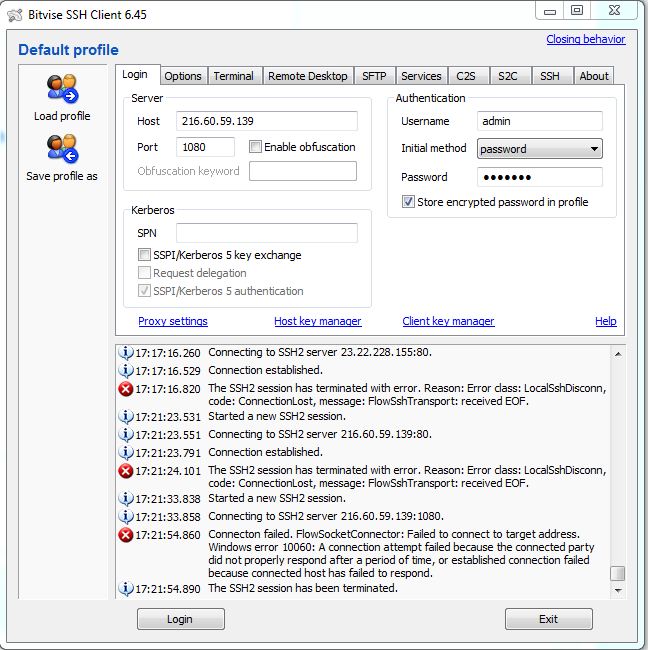Click info icon of 17:17:16.260 log entry
648x650 pixels.
(x=125, y=352)
